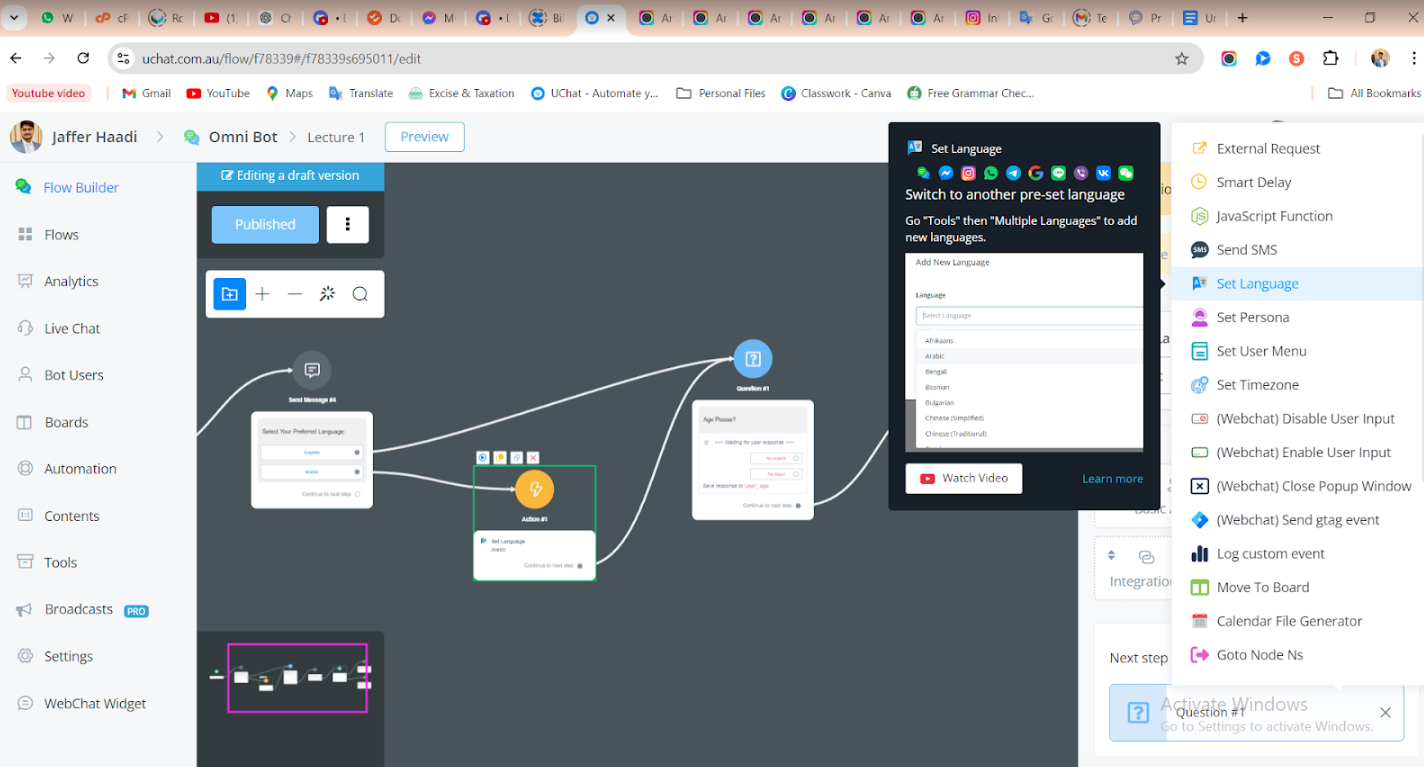Choose Smart Delay from the action list

pyautogui.click(x=1253, y=182)
